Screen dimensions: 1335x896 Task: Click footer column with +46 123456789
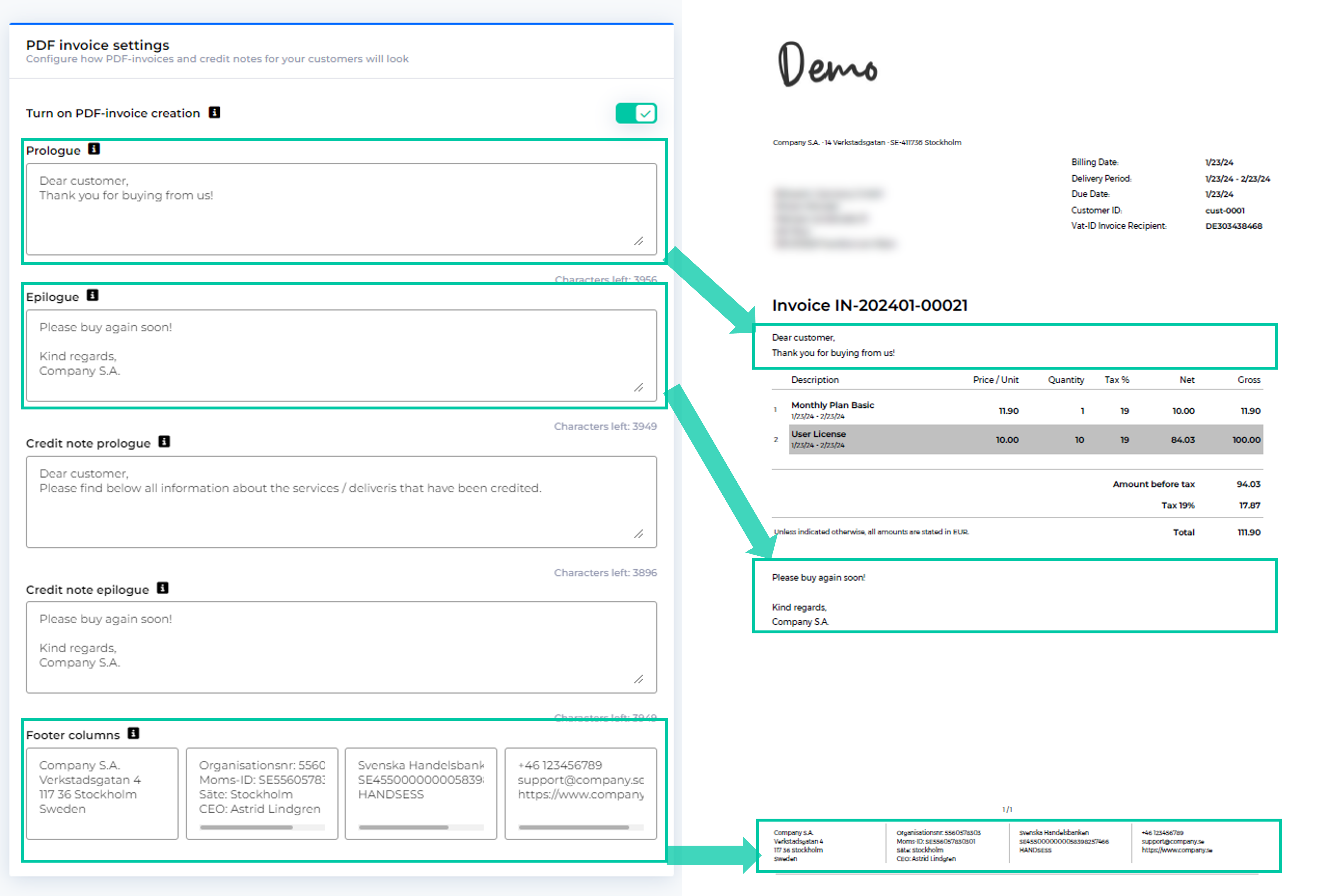pos(581,793)
